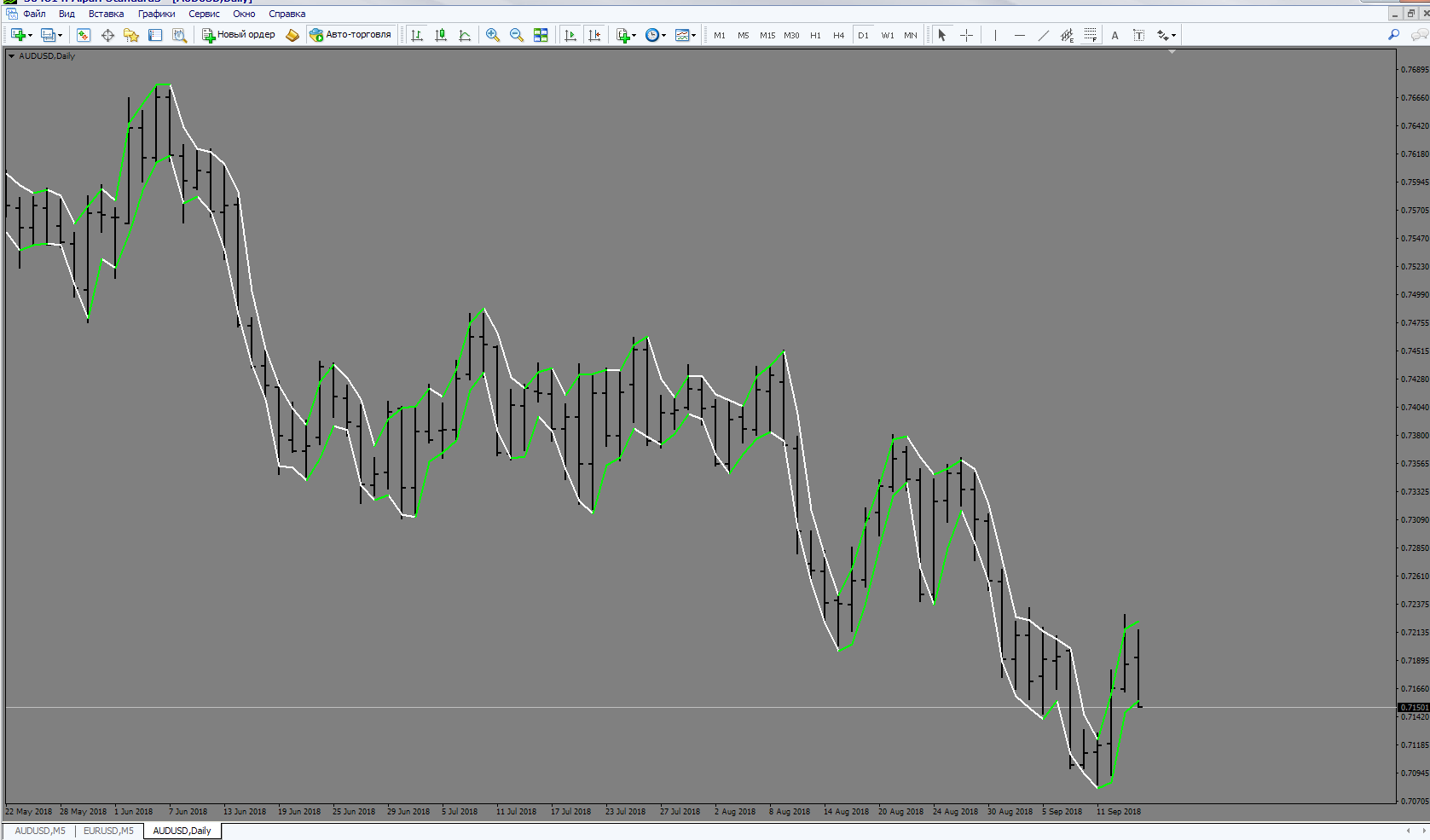The image size is (1430, 840).
Task: Select the Fibonacci retracement tool
Action: 1091,35
